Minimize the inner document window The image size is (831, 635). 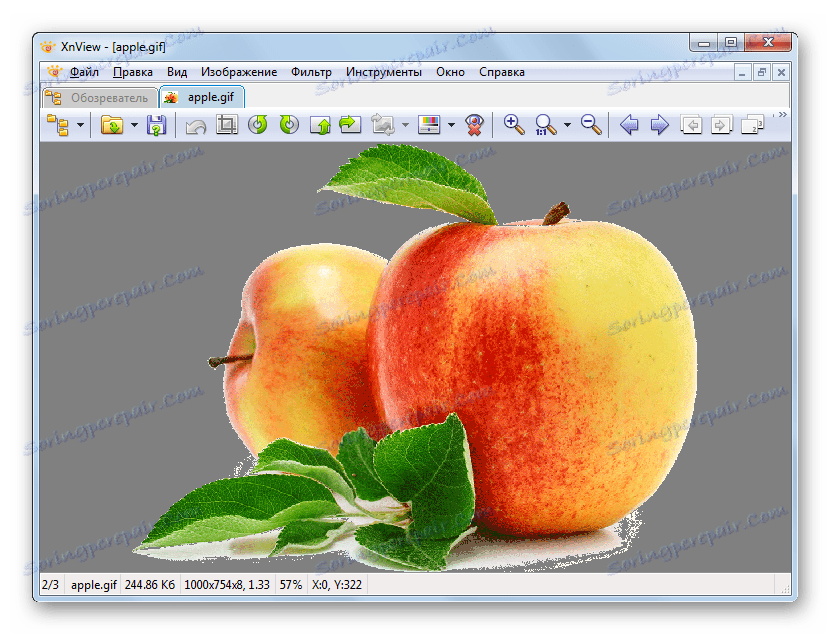coord(742,73)
